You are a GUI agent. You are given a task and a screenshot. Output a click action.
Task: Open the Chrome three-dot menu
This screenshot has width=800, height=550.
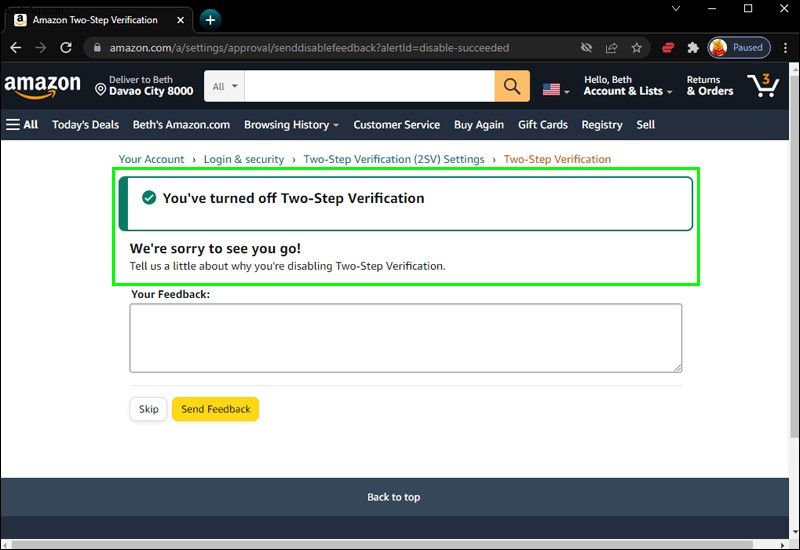pyautogui.click(x=785, y=48)
